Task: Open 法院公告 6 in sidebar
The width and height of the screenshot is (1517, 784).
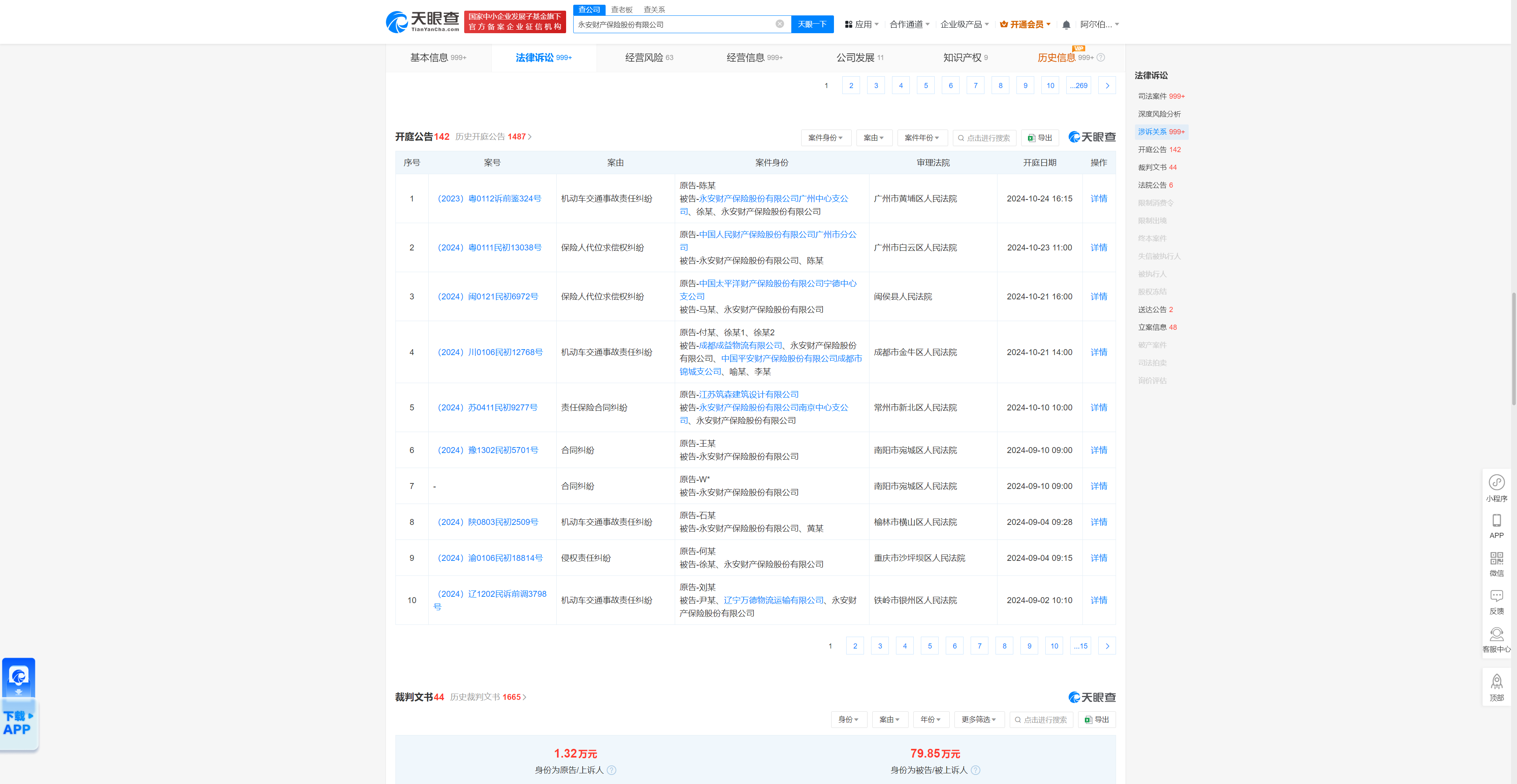Action: coord(1155,185)
